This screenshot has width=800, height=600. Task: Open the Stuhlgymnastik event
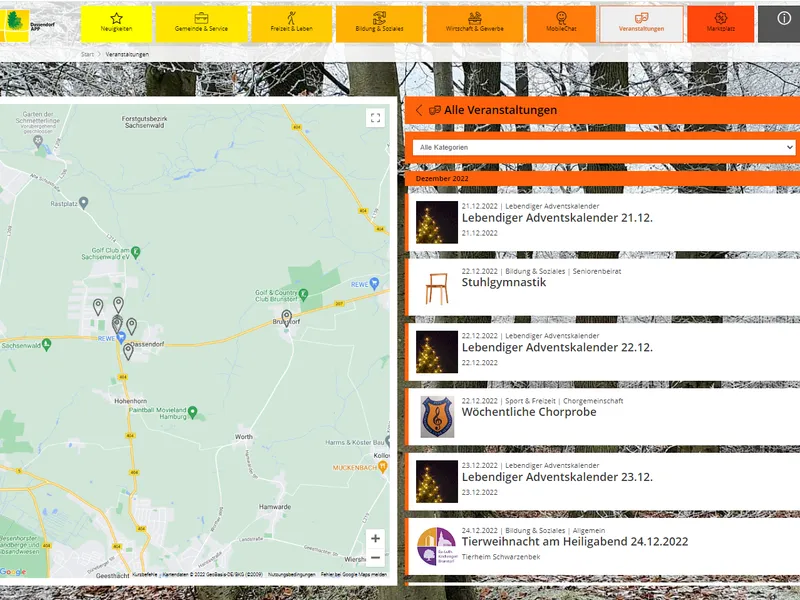click(x=604, y=287)
